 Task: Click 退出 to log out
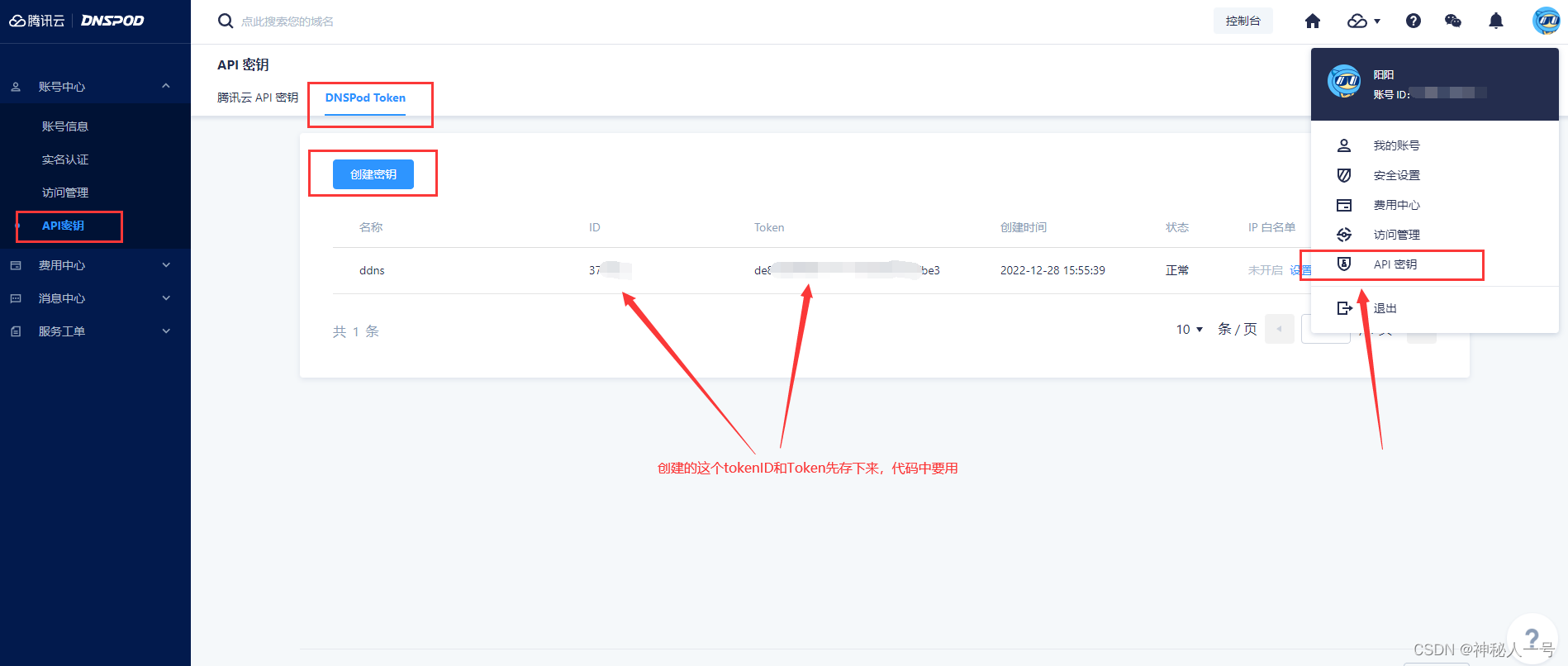click(1385, 308)
